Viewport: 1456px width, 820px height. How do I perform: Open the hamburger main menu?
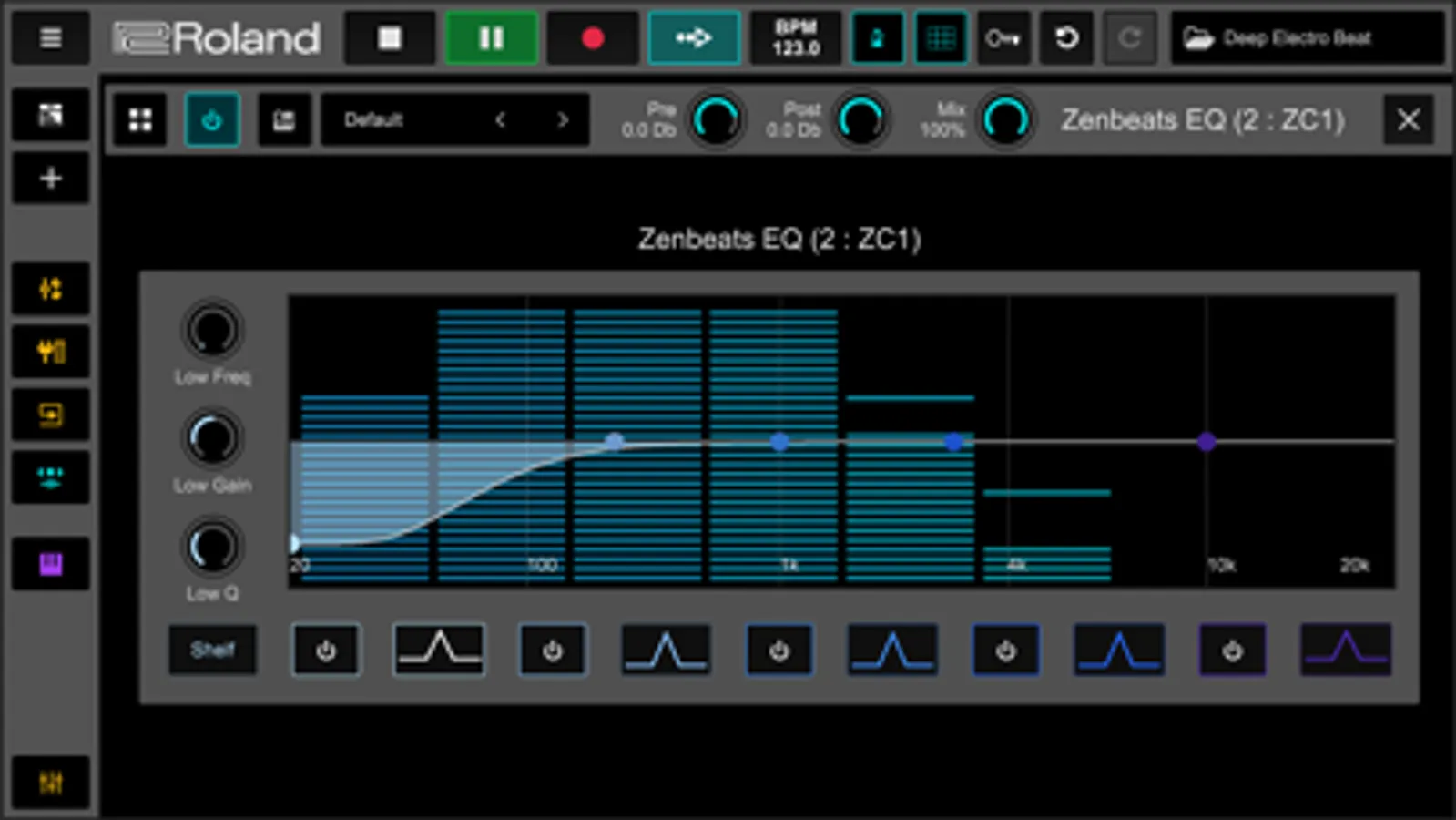tap(51, 38)
